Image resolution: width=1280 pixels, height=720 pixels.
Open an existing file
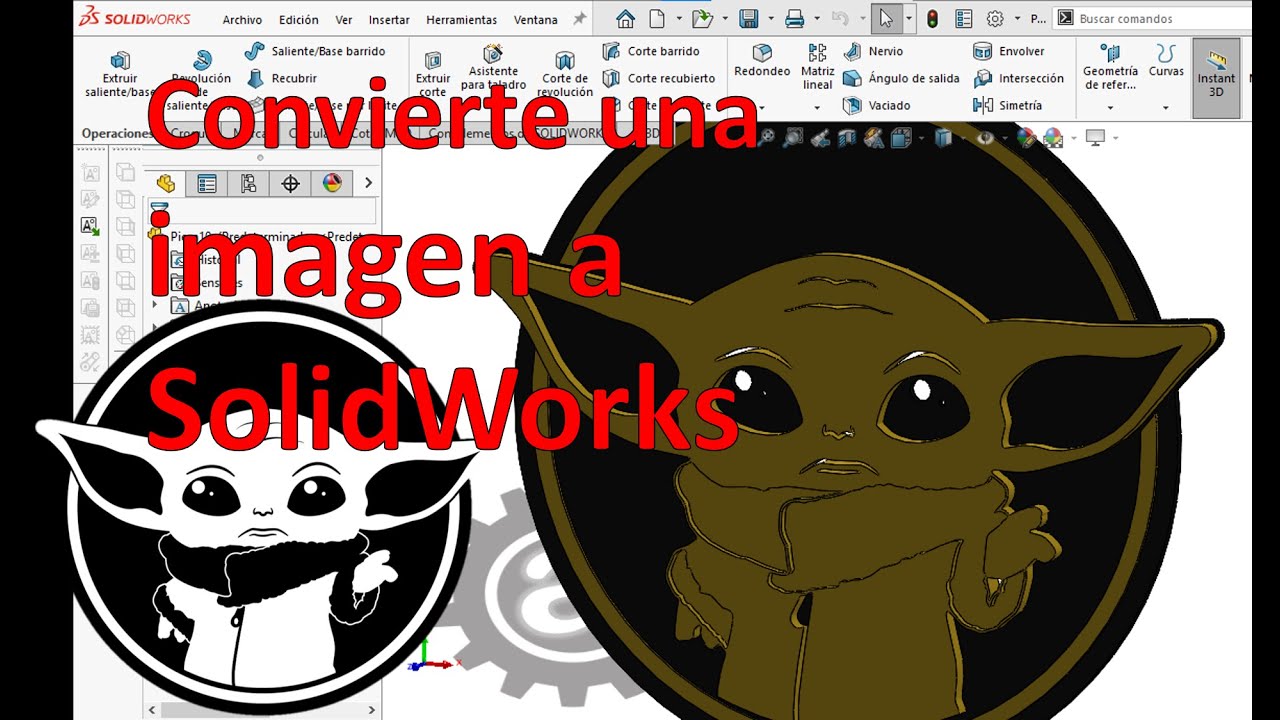(702, 18)
